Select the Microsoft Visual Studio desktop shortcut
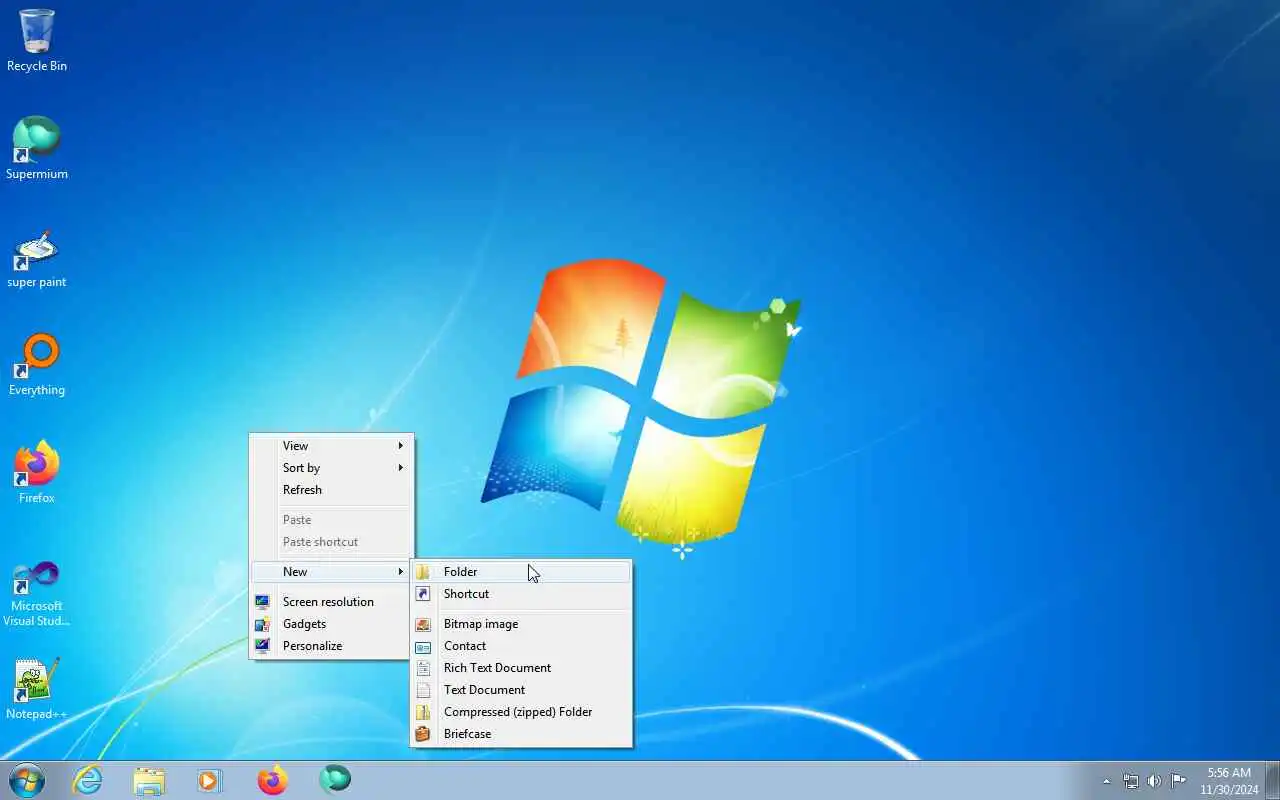This screenshot has height=800, width=1280. (x=37, y=594)
